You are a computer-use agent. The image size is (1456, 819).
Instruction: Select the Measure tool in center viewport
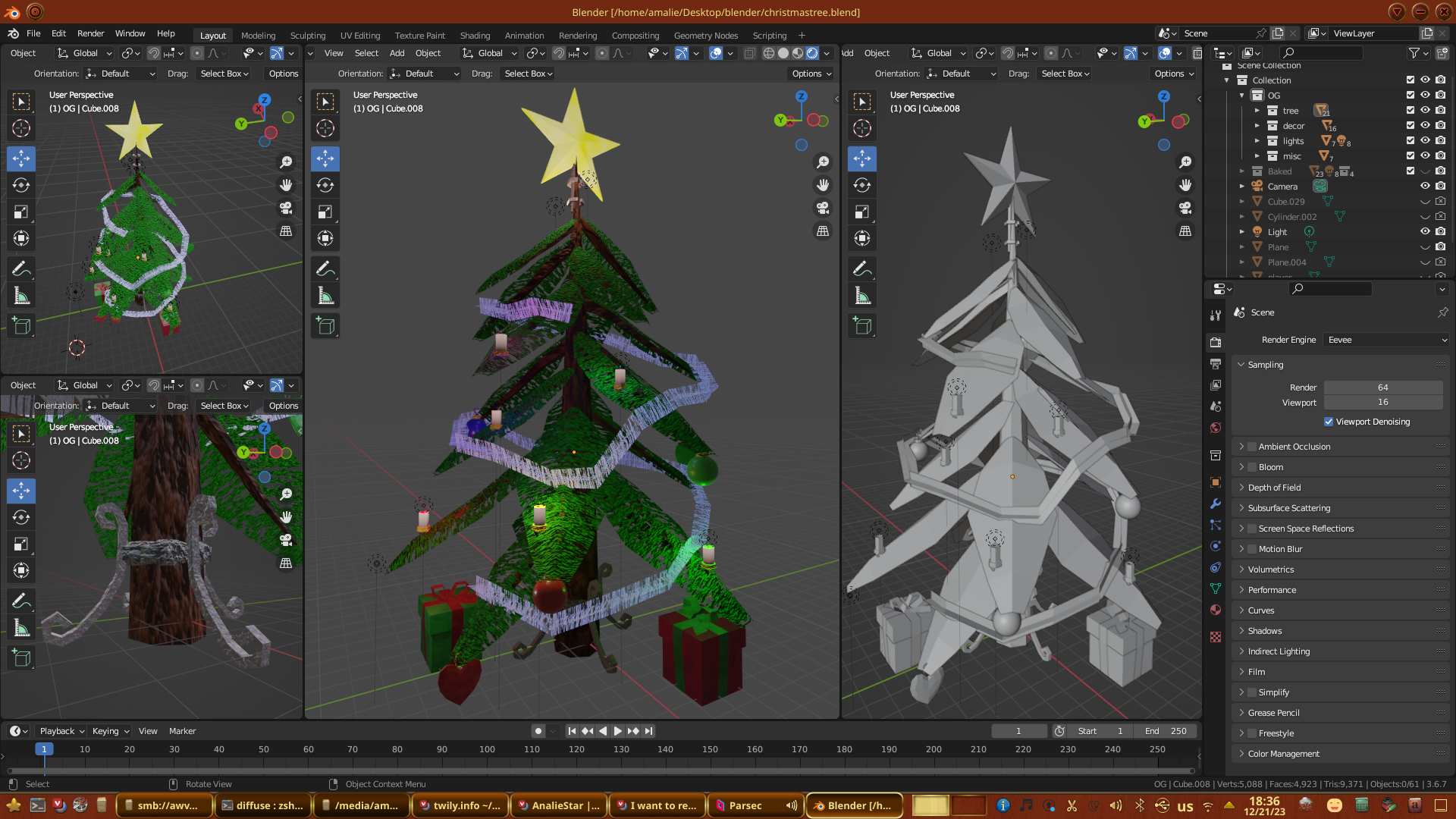325,296
